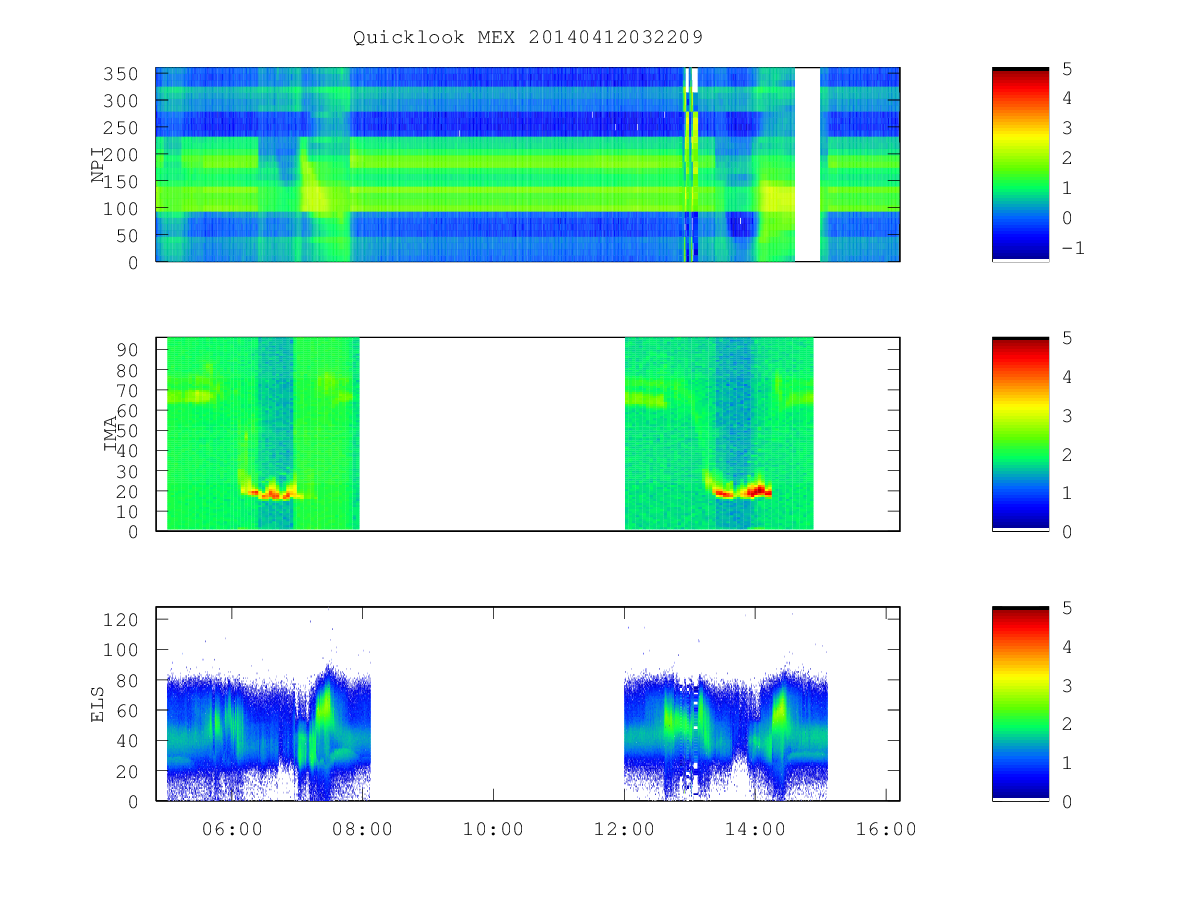This screenshot has width=1200, height=900.
Task: Click the IMA data segment starting at 12:00
Action: [x=719, y=434]
